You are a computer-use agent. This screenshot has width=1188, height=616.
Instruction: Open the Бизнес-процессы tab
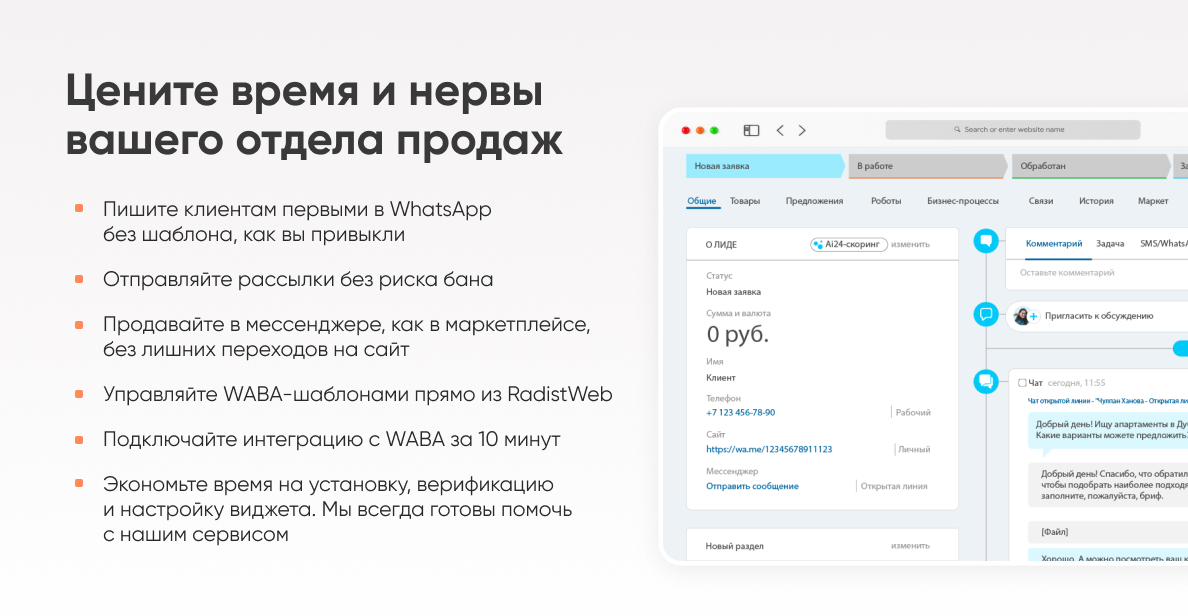pos(963,201)
